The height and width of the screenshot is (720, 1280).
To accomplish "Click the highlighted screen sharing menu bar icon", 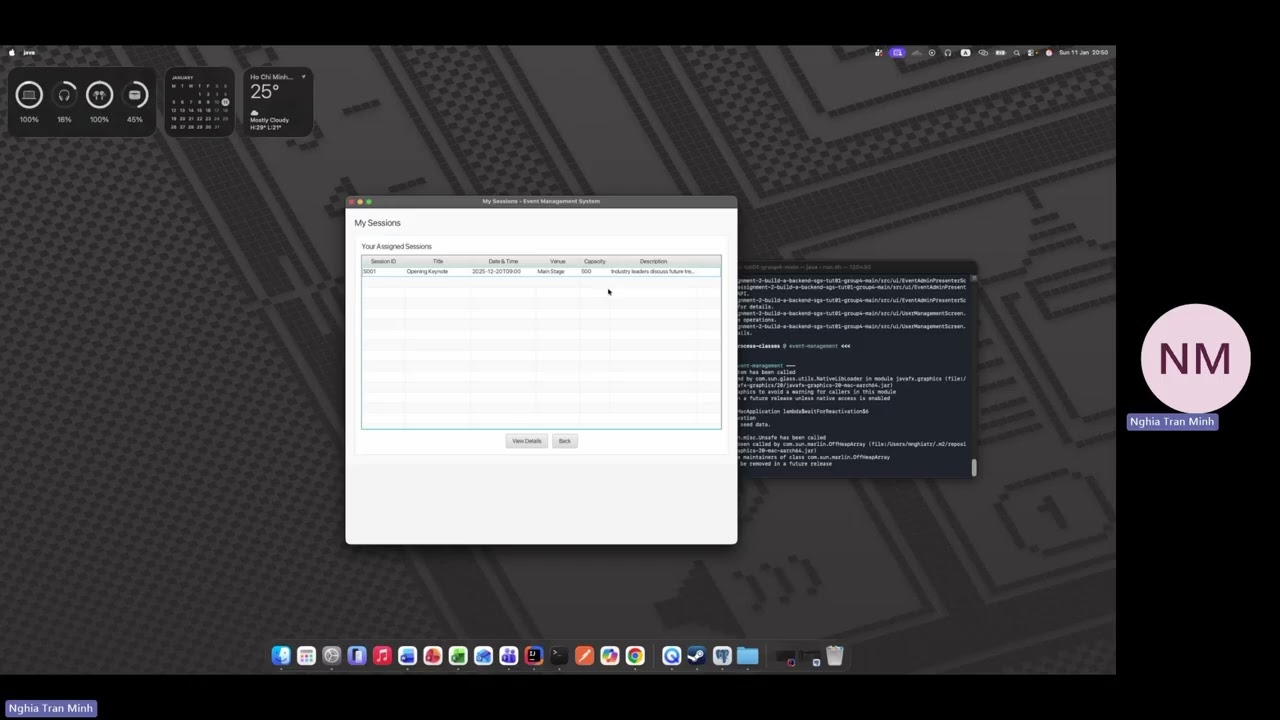I will [897, 52].
